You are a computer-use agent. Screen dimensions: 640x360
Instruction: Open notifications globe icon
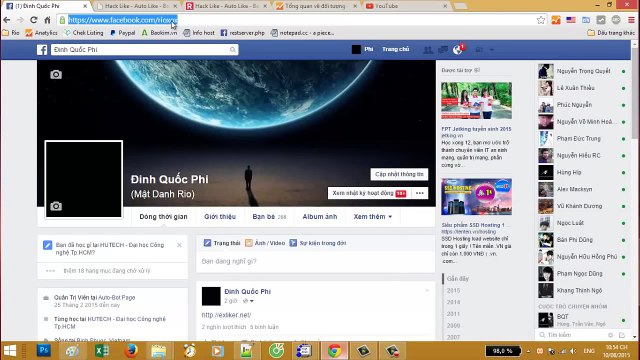458,50
